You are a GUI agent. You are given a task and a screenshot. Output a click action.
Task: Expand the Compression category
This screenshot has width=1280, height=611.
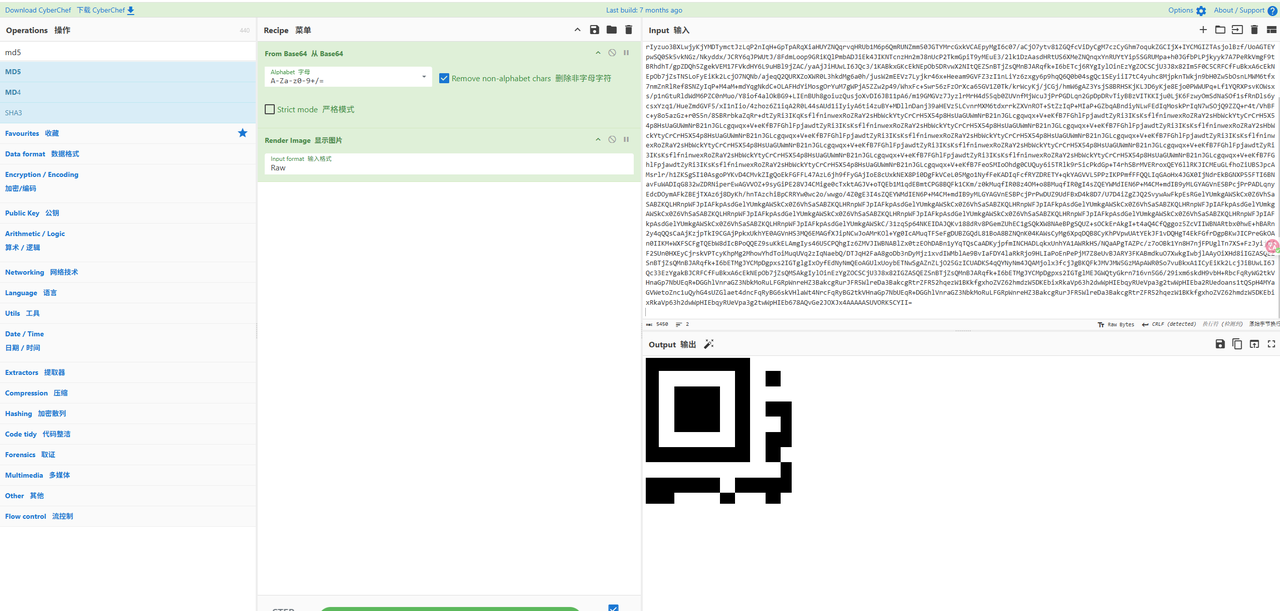(128, 393)
